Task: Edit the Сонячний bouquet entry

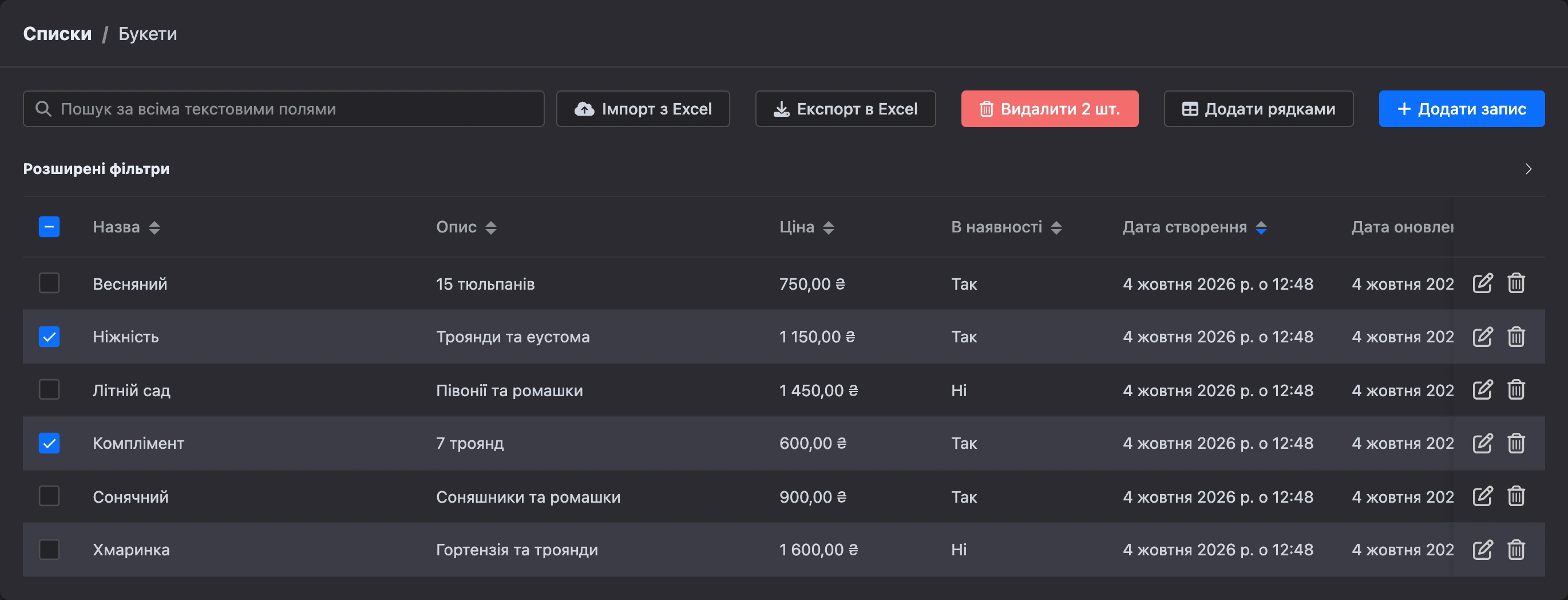Action: tap(1482, 496)
